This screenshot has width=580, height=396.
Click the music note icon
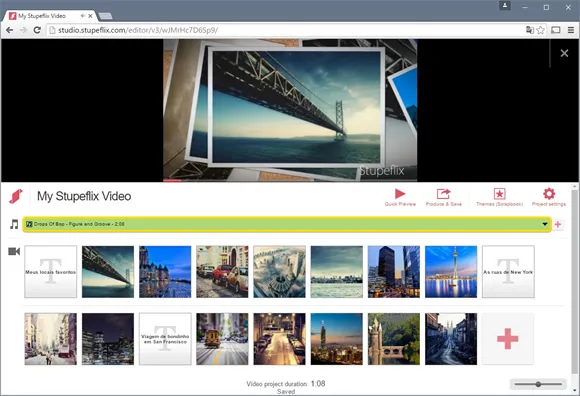tap(14, 224)
